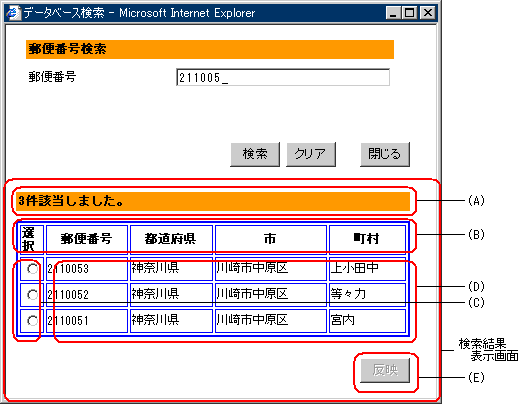Viewport: 532px width, 404px height.
Task: Click postal code cell 2110051
Action: point(87,320)
